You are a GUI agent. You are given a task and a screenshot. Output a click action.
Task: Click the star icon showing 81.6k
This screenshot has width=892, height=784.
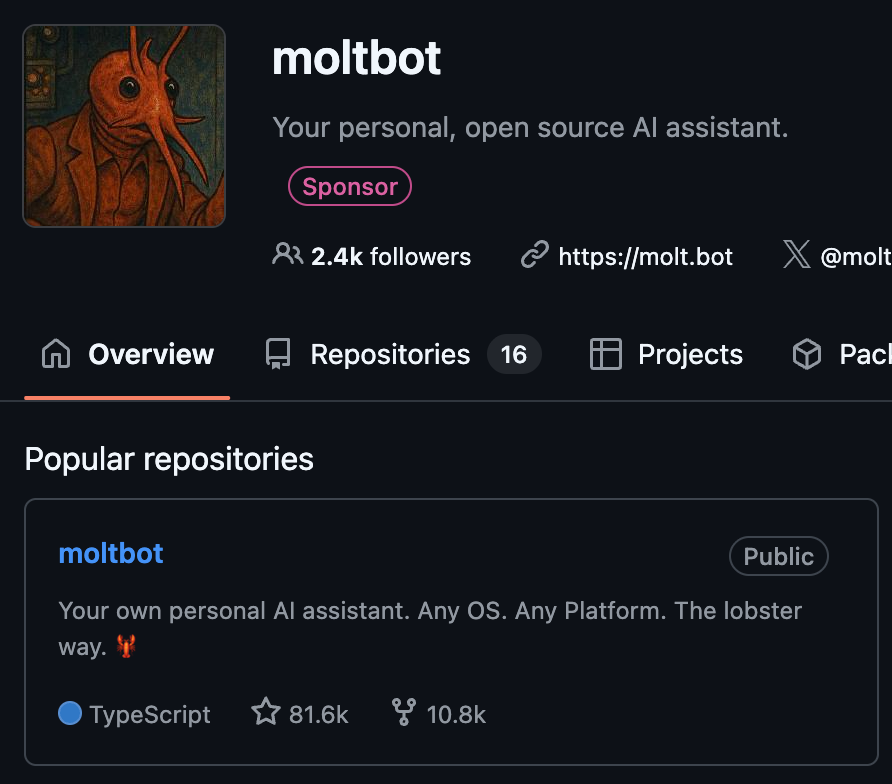266,712
